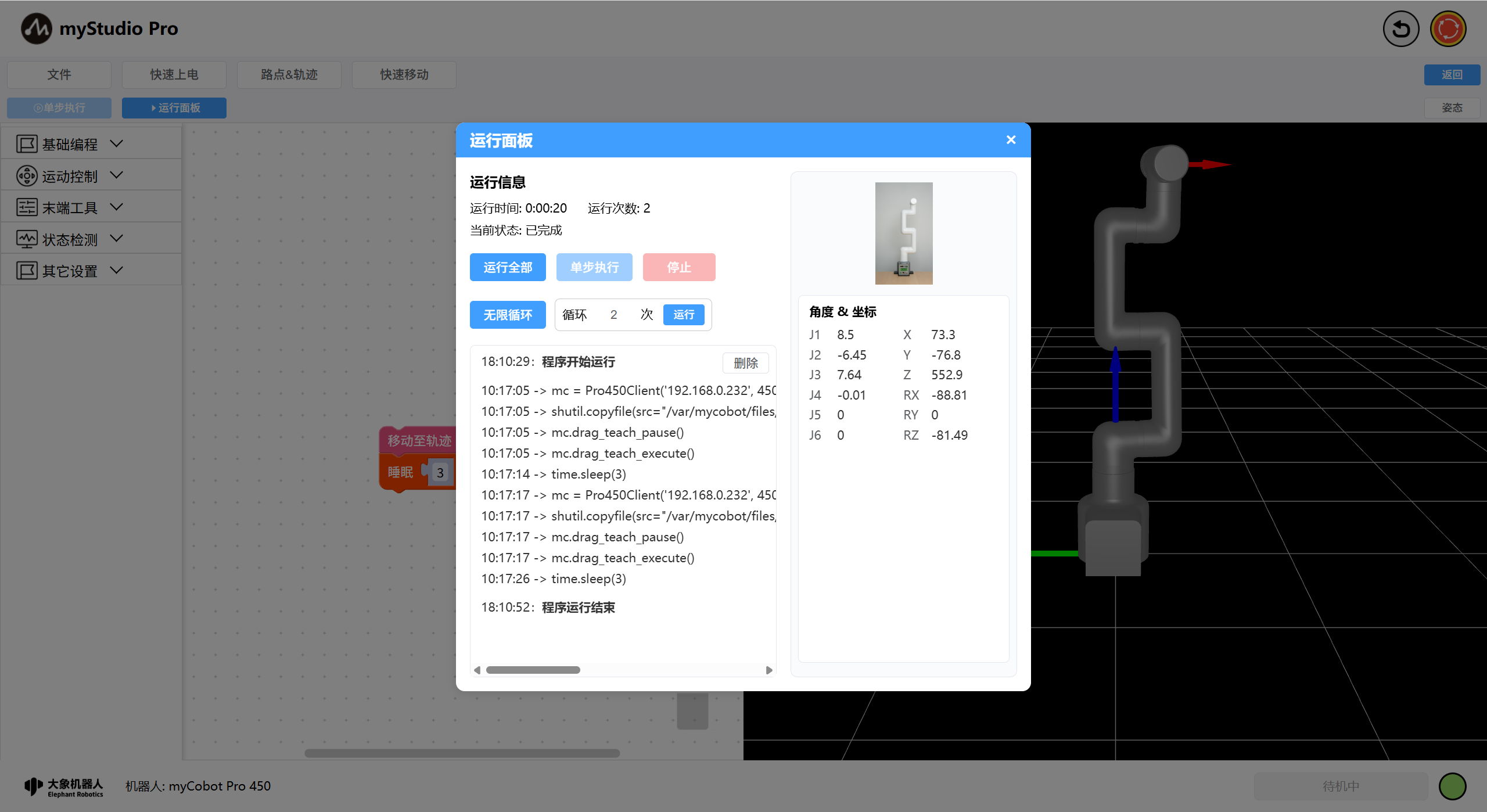This screenshot has height=812, width=1487.
Task: Expand the 基础编程 chevron
Action: click(116, 143)
